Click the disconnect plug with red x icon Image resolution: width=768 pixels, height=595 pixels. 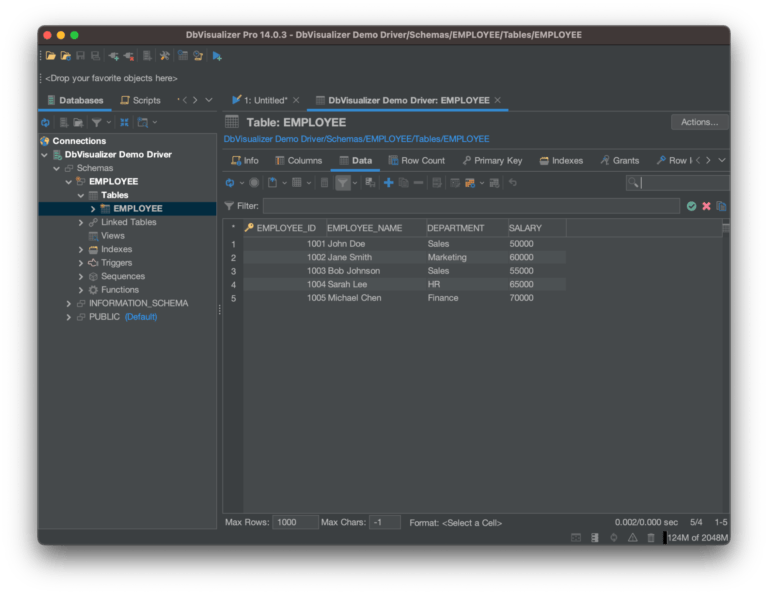[x=129, y=56]
